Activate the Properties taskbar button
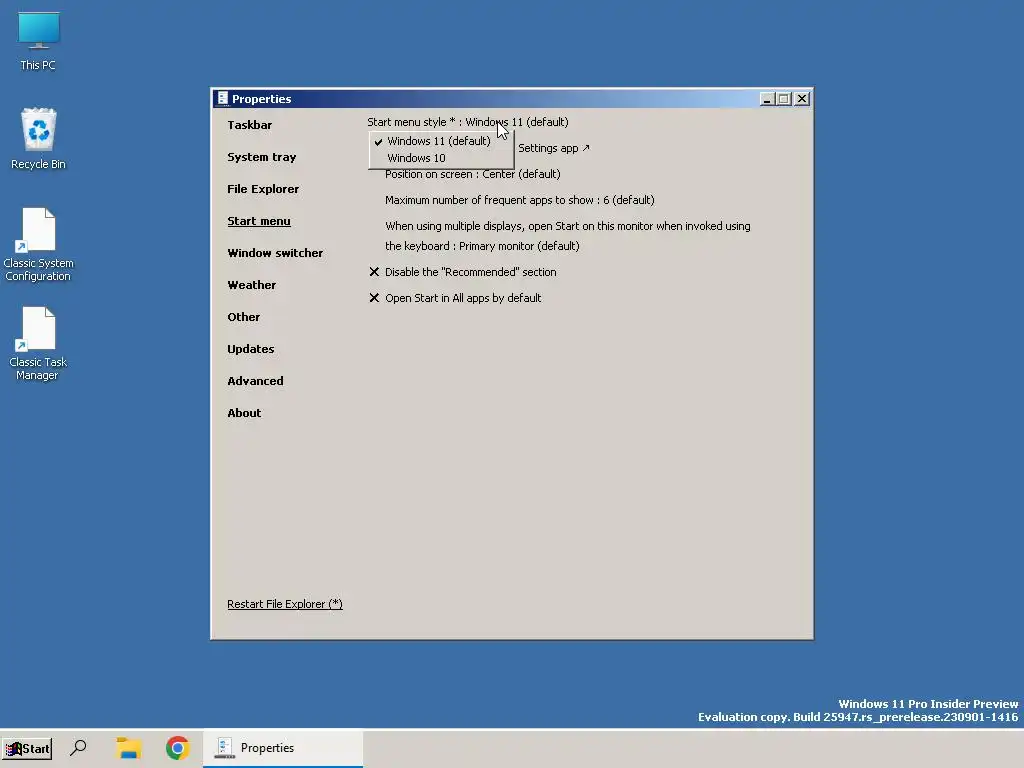Viewport: 1024px width, 768px height. pyautogui.click(x=283, y=748)
